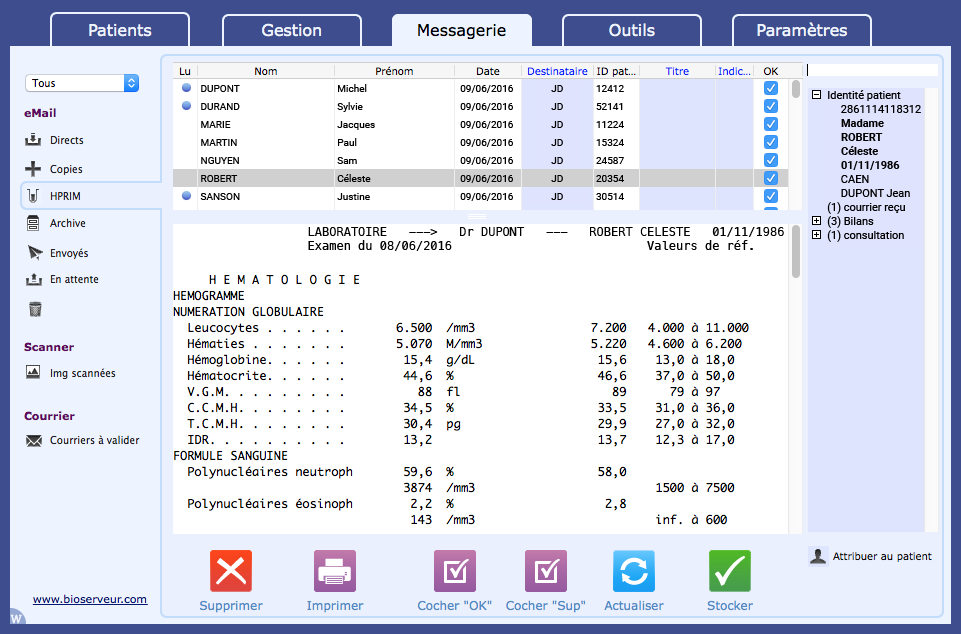Select the NGUYEN message row
This screenshot has height=634, width=961.
point(480,160)
